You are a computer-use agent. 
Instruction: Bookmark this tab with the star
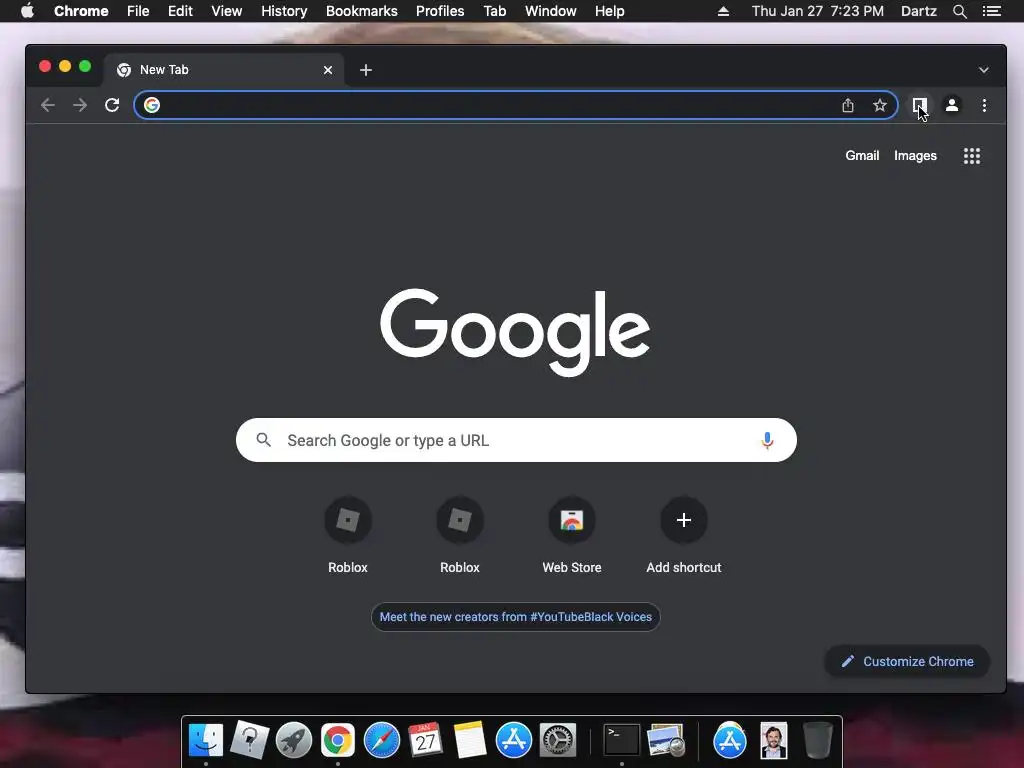(x=880, y=105)
